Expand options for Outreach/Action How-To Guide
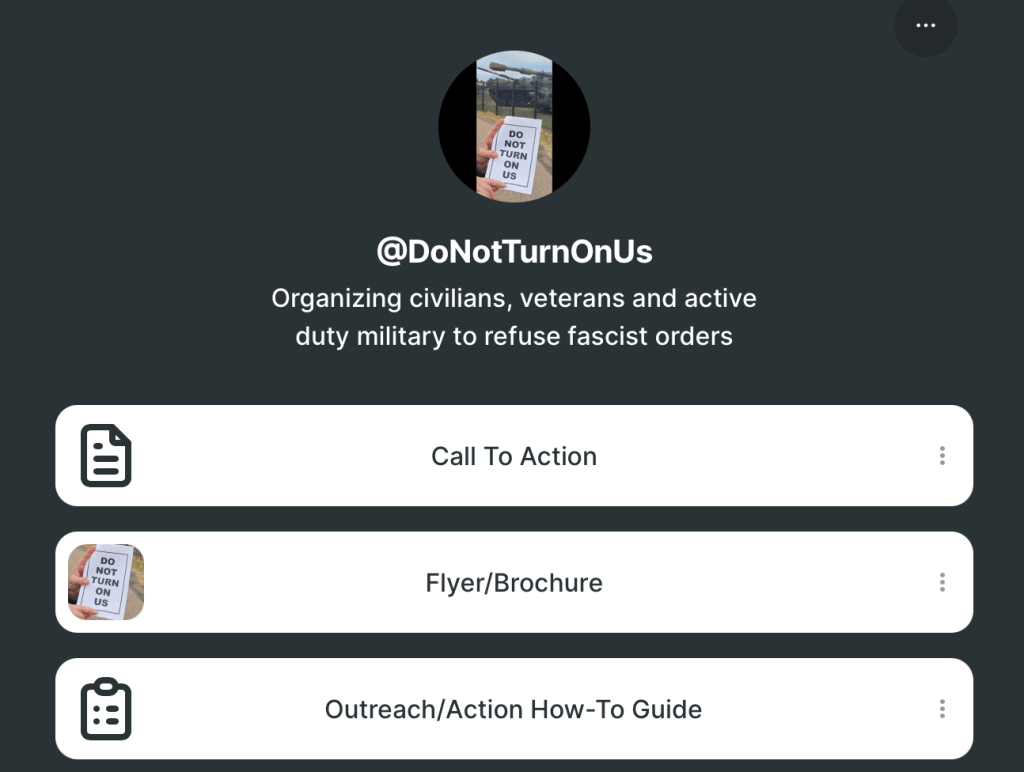The image size is (1024, 772). click(941, 709)
